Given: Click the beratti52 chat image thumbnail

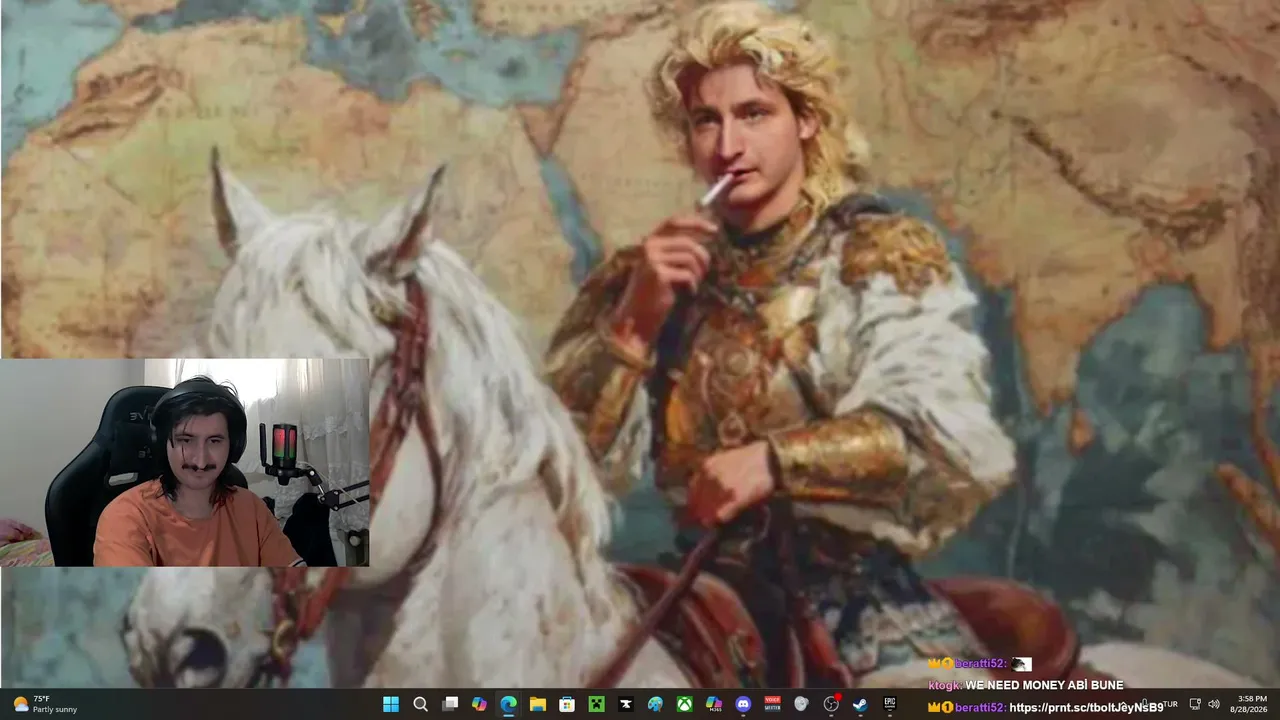Looking at the screenshot, I should (x=1021, y=664).
